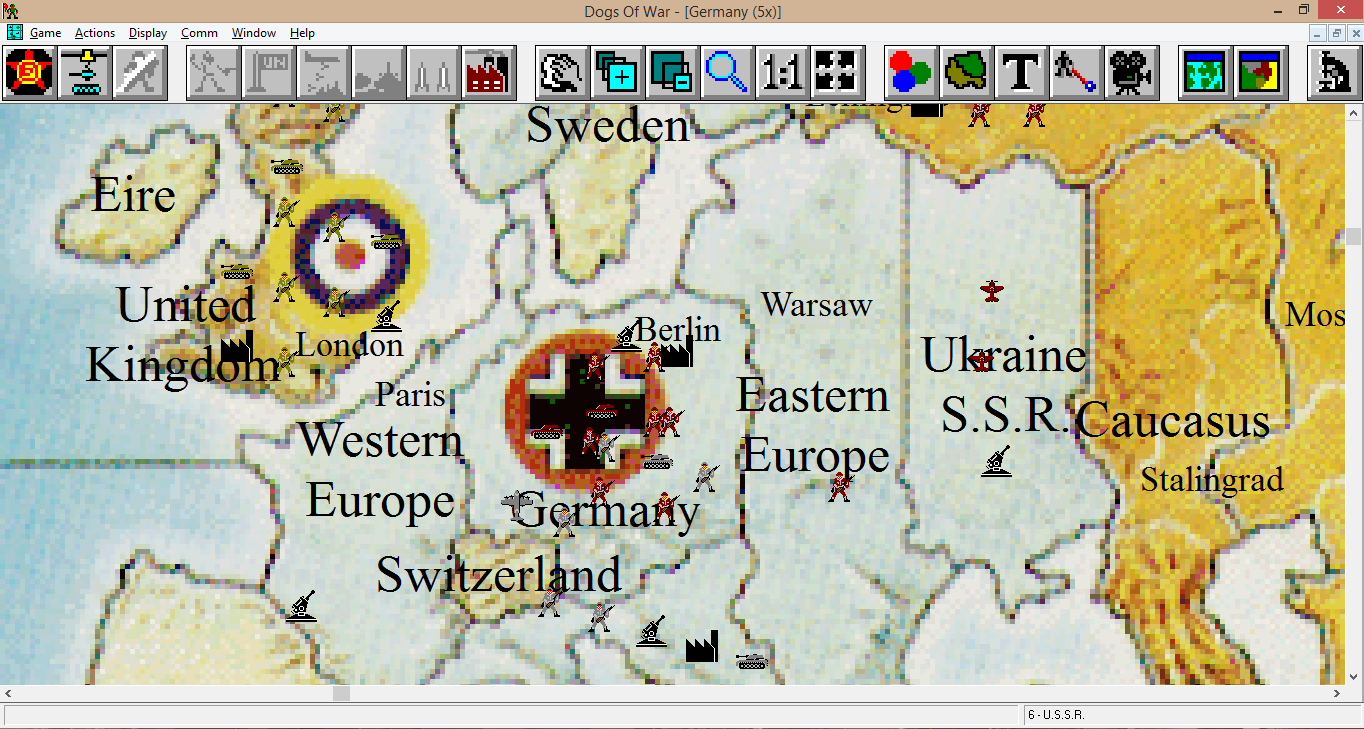Click the red Soviet star toolbar icon
Screen dimensions: 1364x729
click(30, 72)
